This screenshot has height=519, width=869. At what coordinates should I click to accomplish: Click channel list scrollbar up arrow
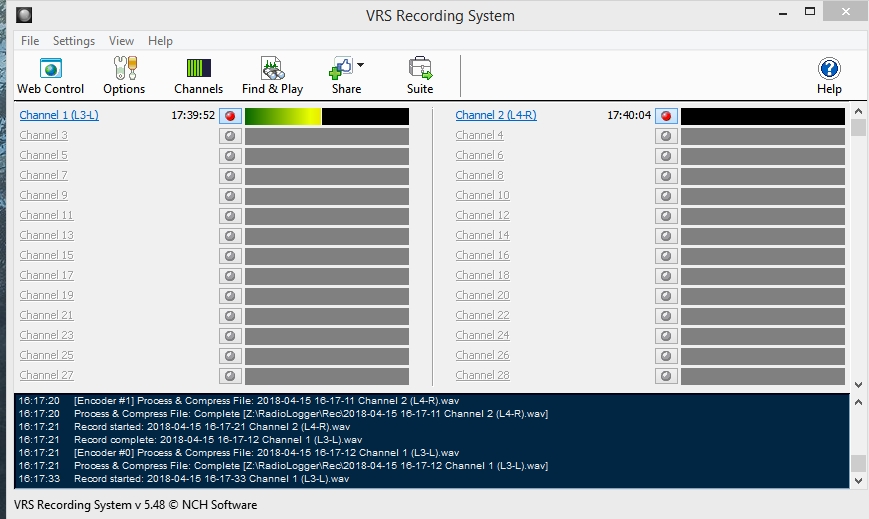(x=858, y=111)
